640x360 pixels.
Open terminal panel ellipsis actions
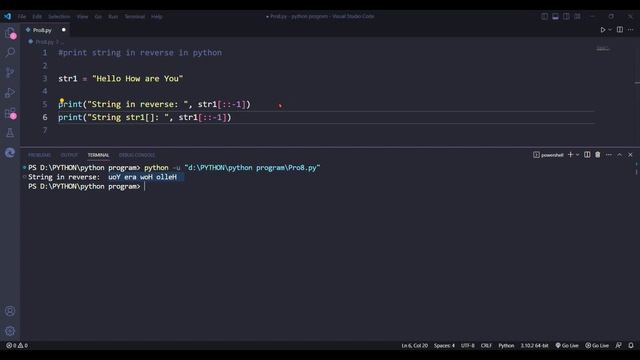click(x=609, y=155)
